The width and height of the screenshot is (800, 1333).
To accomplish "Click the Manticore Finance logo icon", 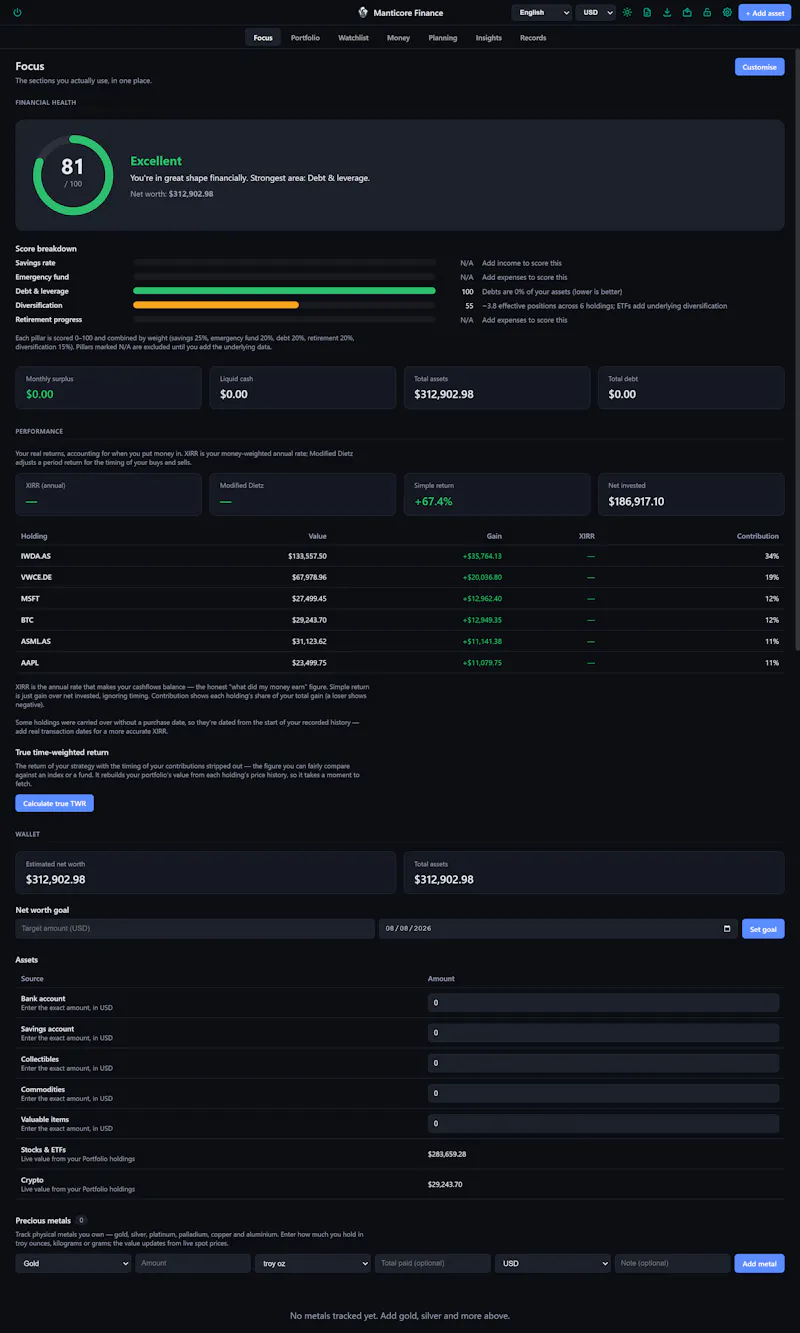I will point(363,13).
